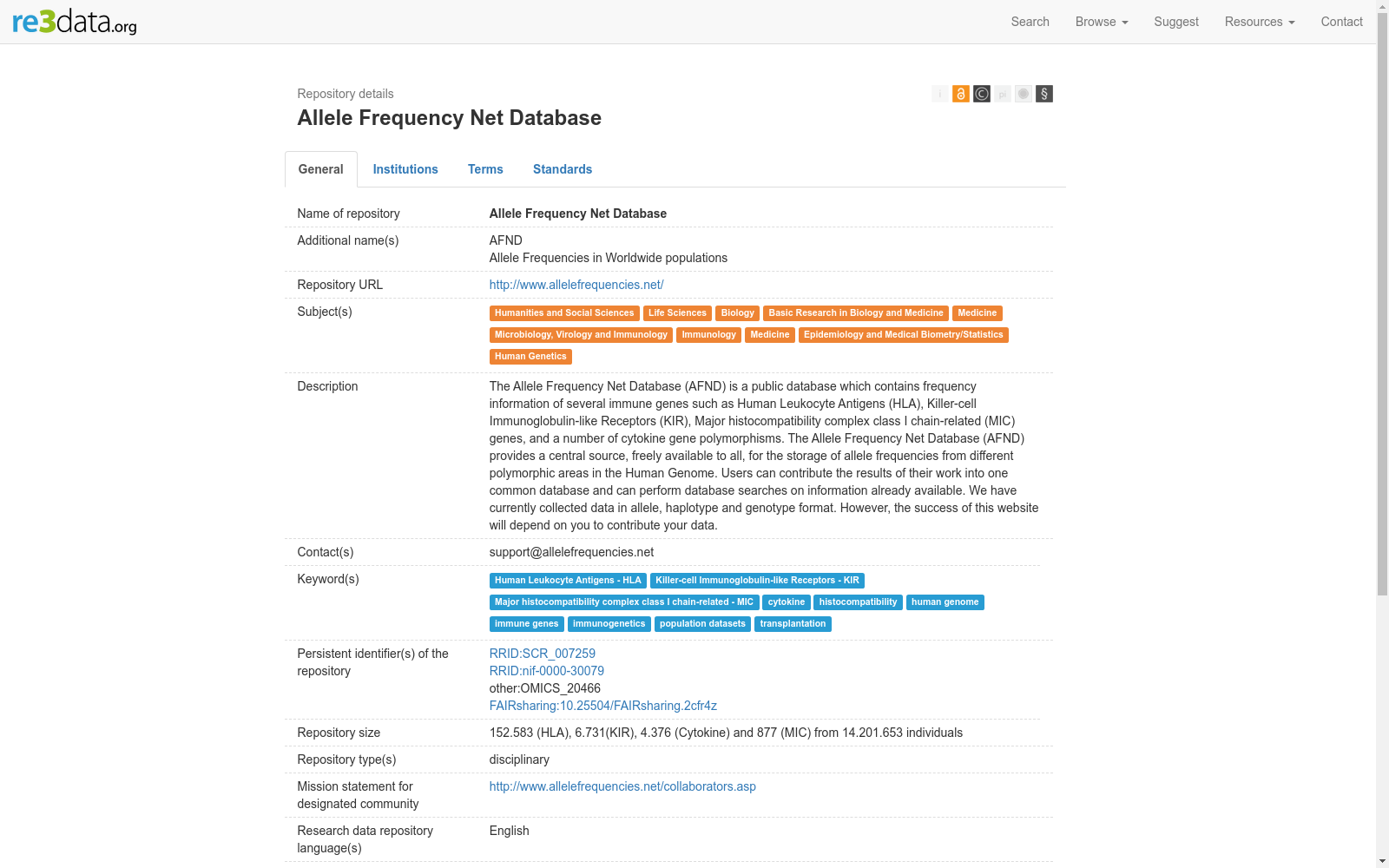Click the Biology subject tag
The height and width of the screenshot is (868, 1389).
[738, 313]
